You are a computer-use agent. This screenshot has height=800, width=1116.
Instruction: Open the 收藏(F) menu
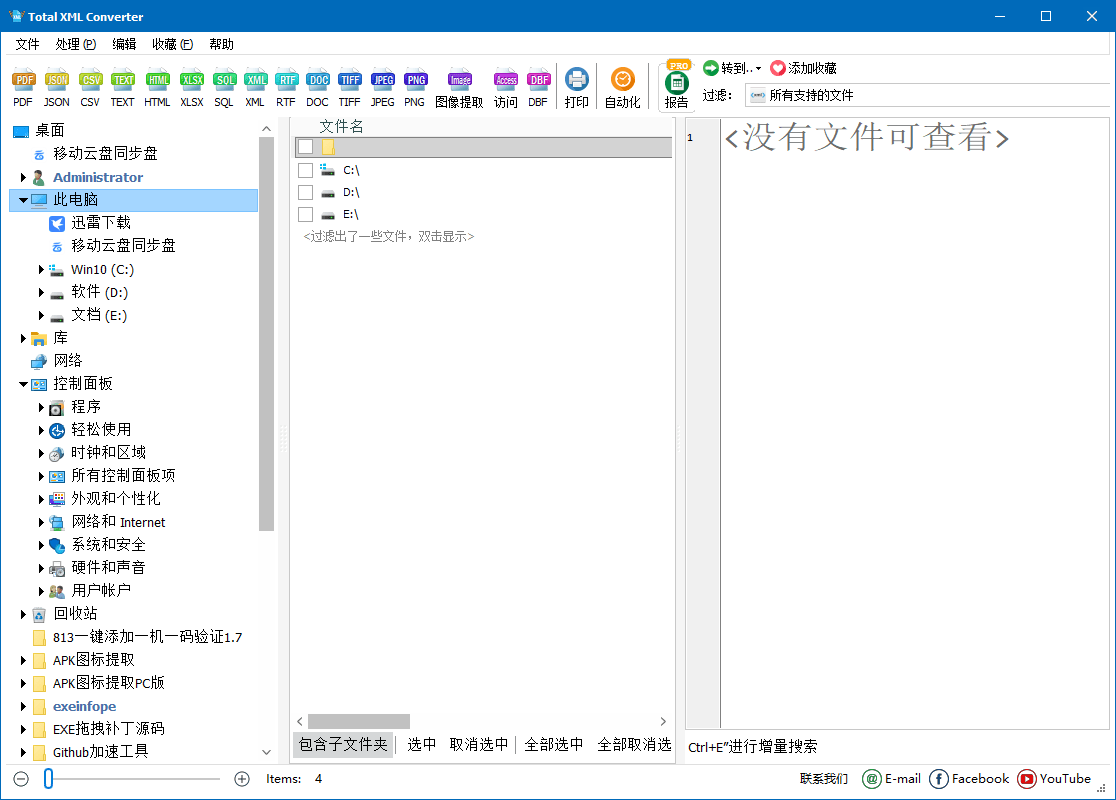(172, 44)
